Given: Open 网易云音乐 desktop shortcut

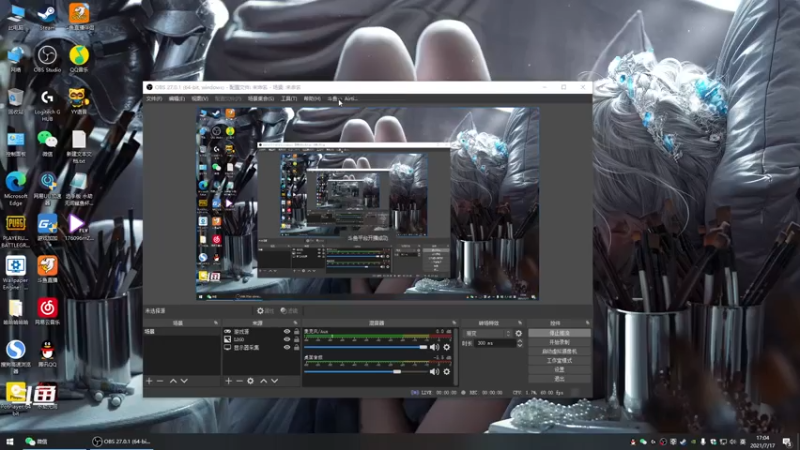Looking at the screenshot, I should pyautogui.click(x=47, y=312).
